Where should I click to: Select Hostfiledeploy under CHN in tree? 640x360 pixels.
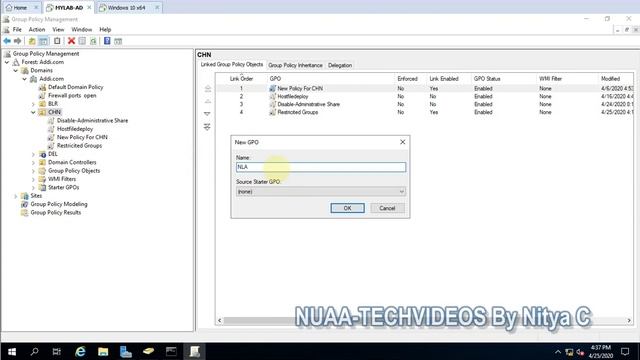point(75,129)
